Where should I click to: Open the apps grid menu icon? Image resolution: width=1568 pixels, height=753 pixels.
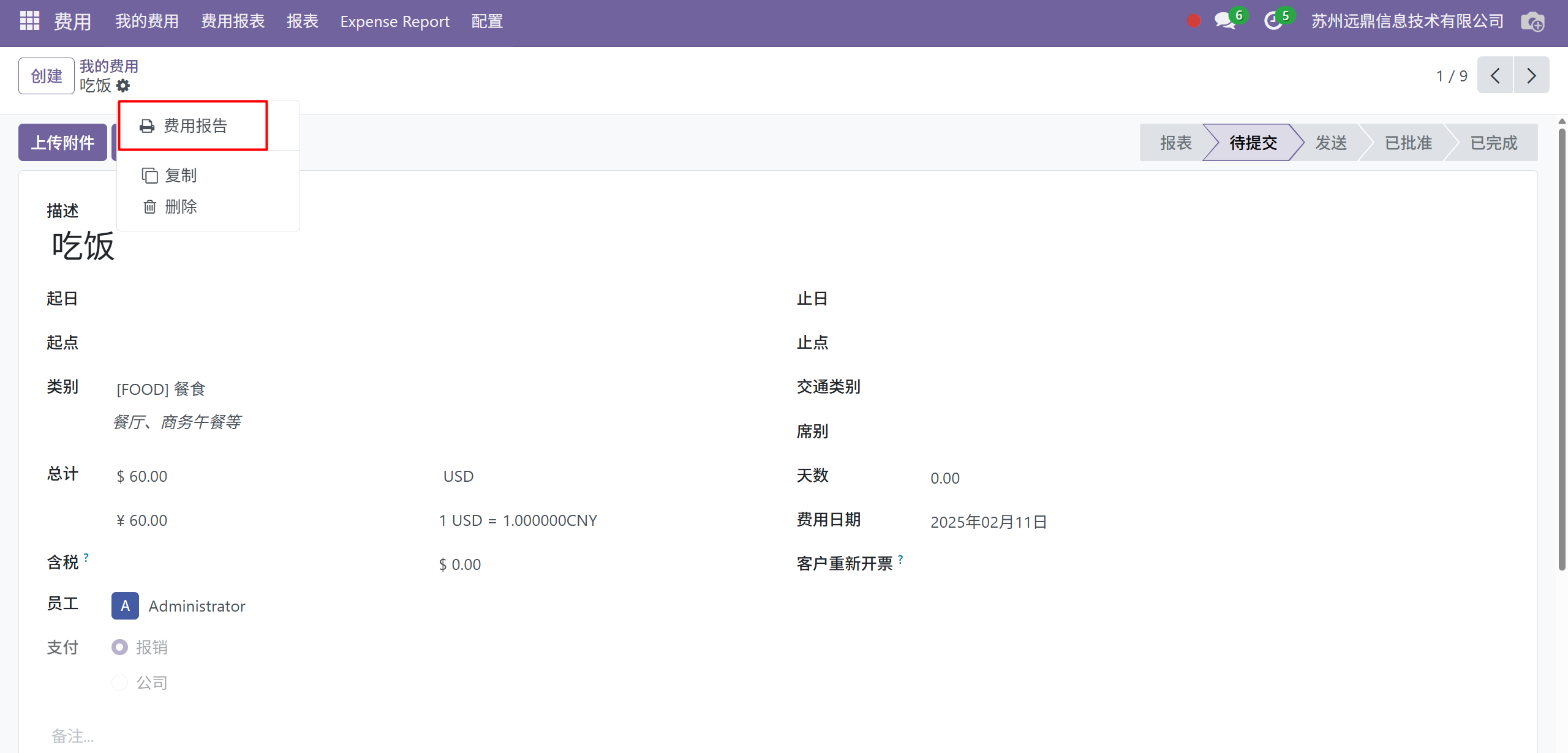click(x=29, y=21)
